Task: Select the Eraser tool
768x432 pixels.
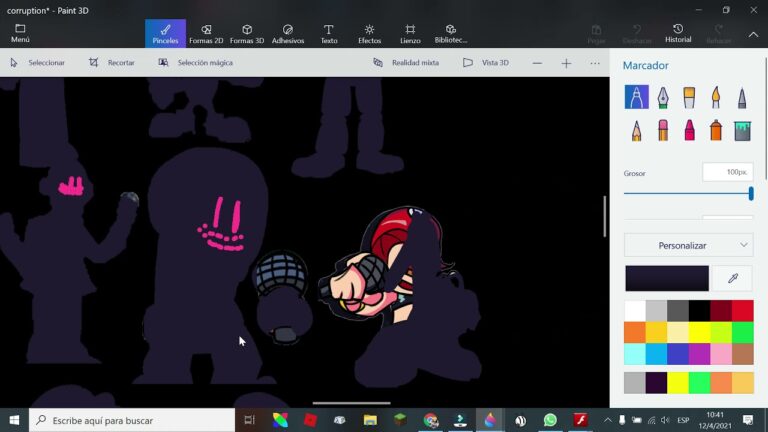Action: click(x=663, y=130)
